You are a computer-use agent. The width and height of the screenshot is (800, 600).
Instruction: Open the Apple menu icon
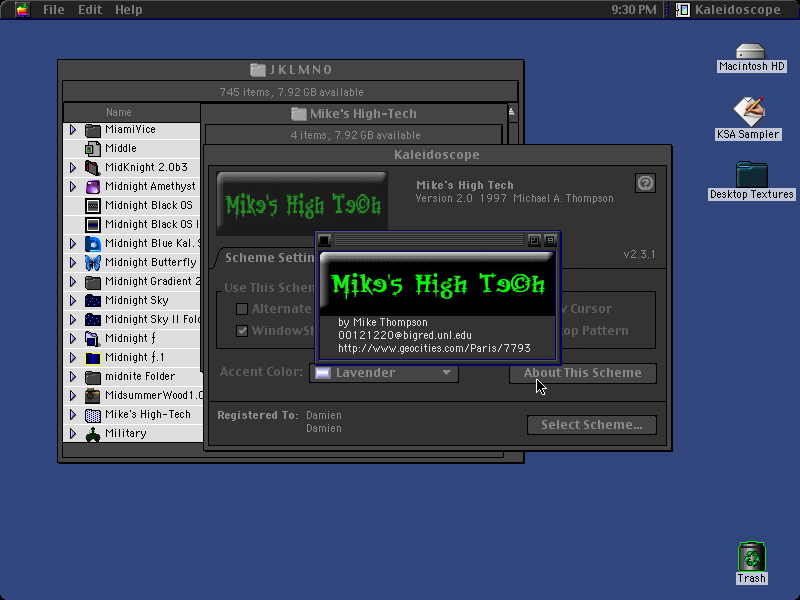(x=22, y=9)
